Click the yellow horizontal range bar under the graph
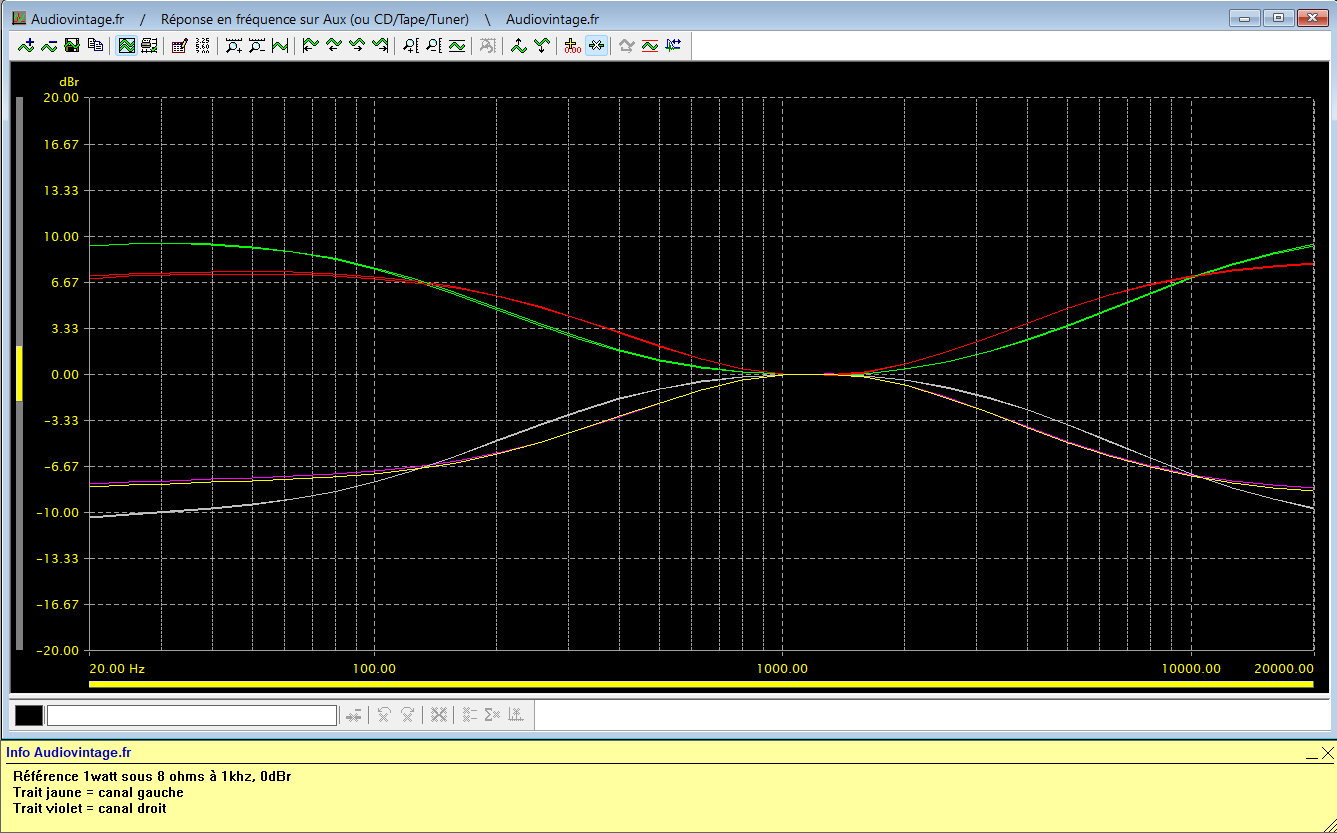This screenshot has height=833, width=1337. [701, 684]
